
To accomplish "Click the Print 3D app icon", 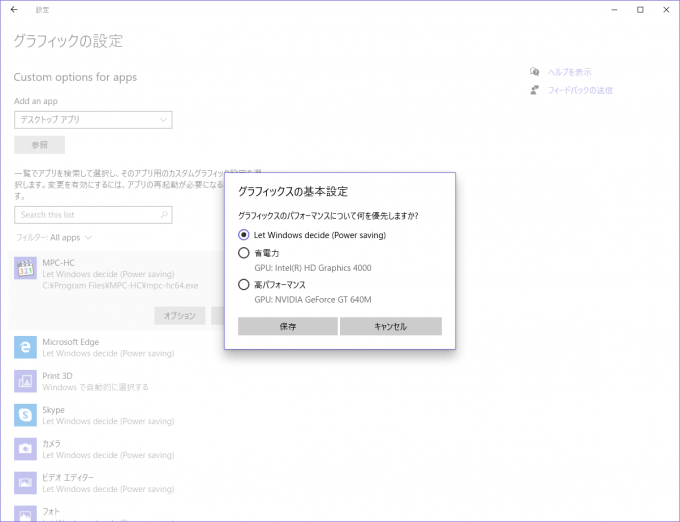I will pos(25,381).
